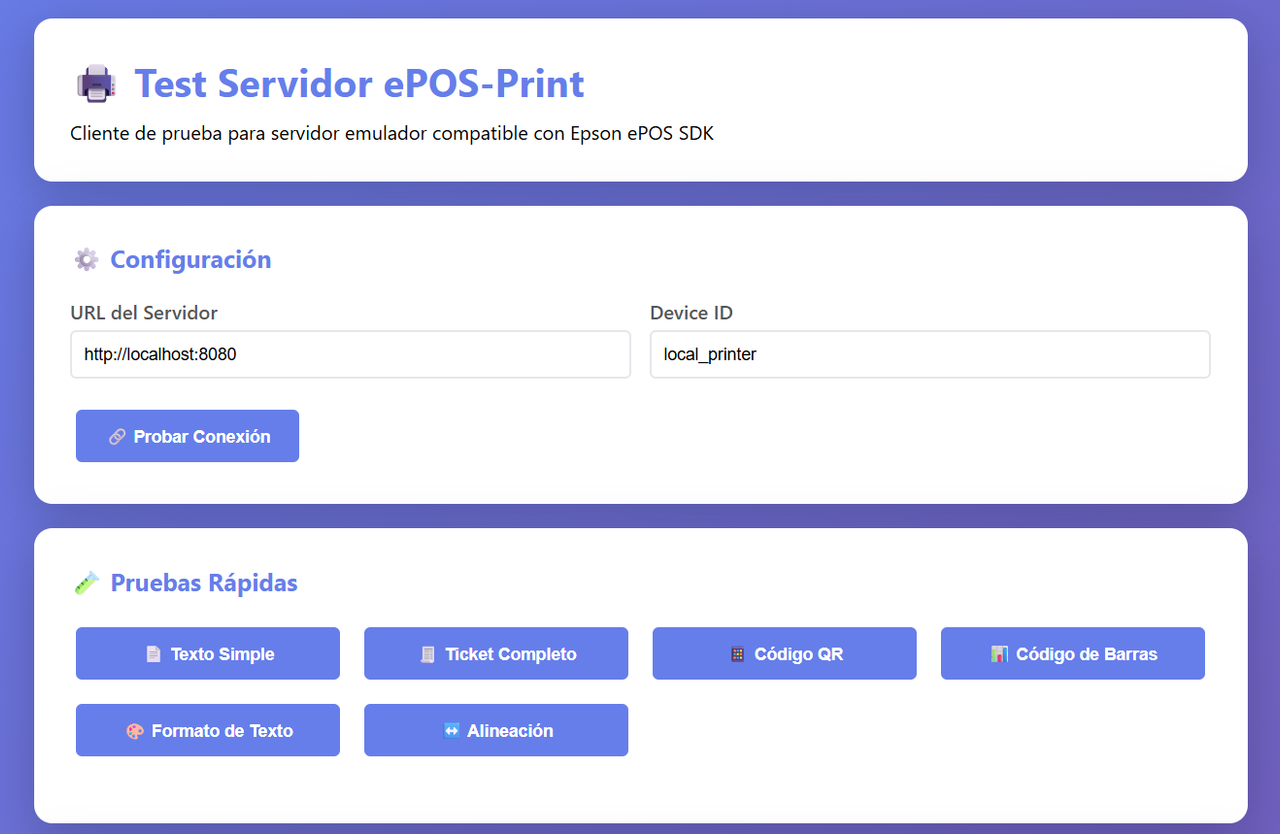Print a Ticket Completo test
The height and width of the screenshot is (834, 1280).
tap(496, 654)
